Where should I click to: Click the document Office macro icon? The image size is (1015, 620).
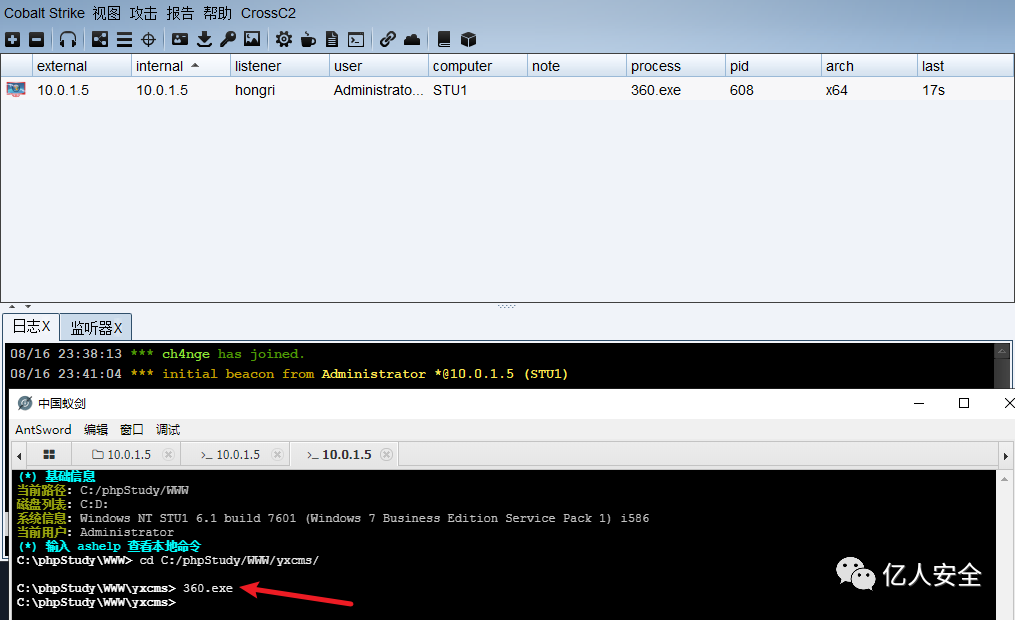(x=332, y=39)
